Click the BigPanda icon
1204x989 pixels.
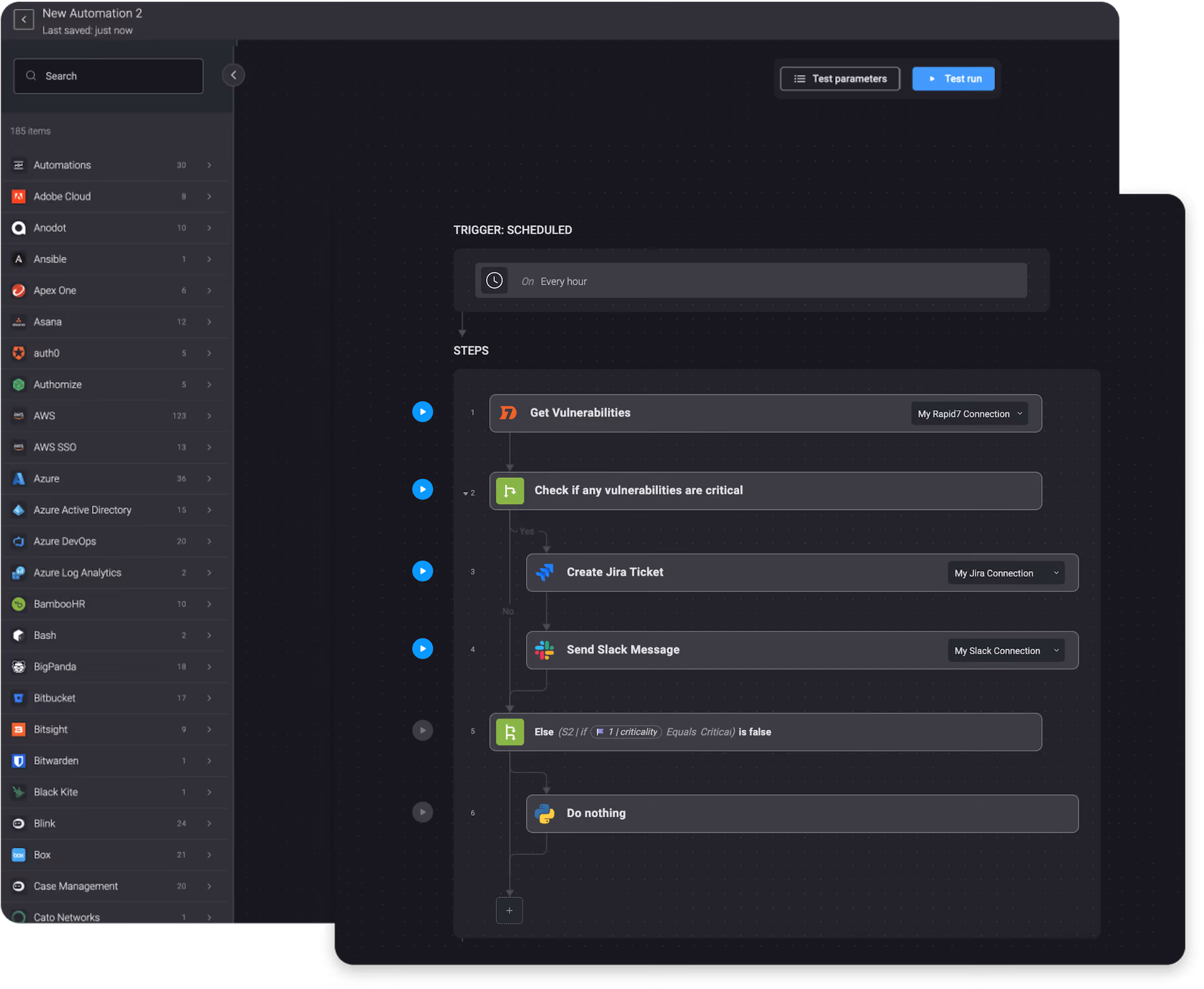point(19,667)
